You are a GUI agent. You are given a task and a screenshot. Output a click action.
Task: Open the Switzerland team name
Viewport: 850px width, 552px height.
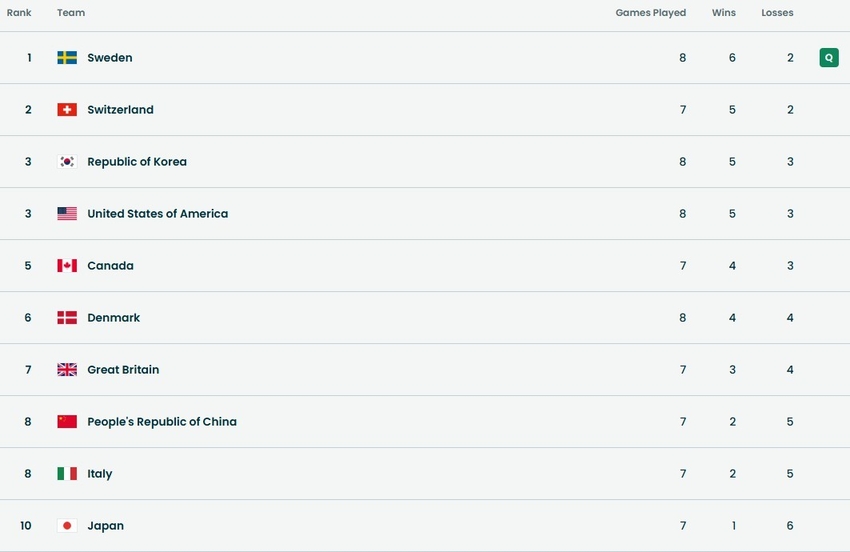point(120,110)
